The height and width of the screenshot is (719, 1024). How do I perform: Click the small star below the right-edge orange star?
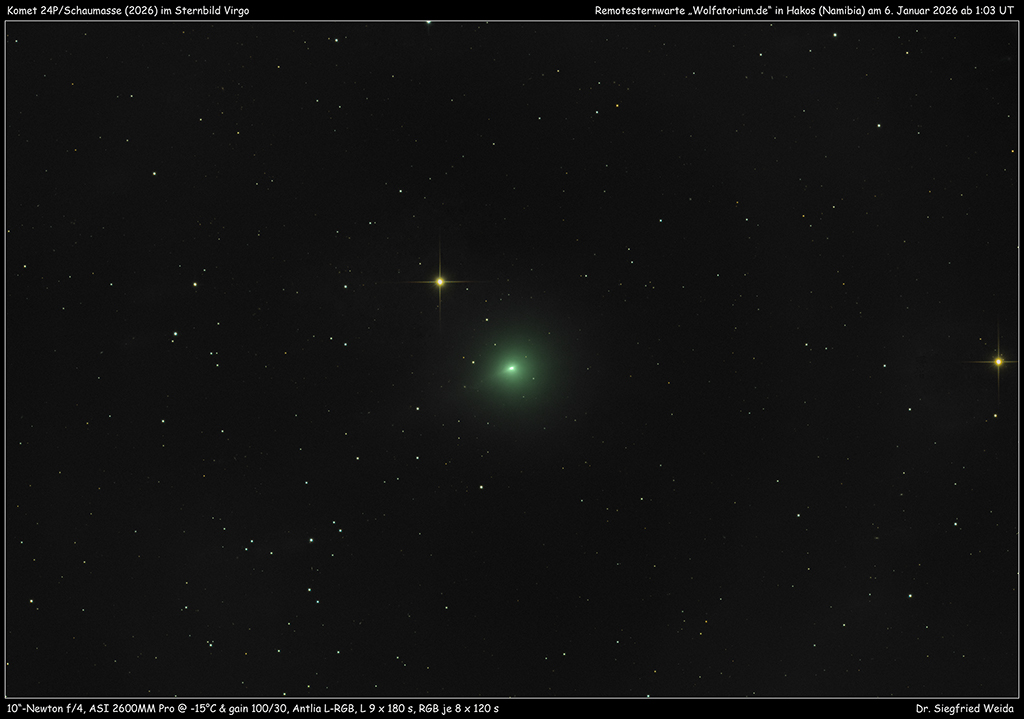(994, 415)
